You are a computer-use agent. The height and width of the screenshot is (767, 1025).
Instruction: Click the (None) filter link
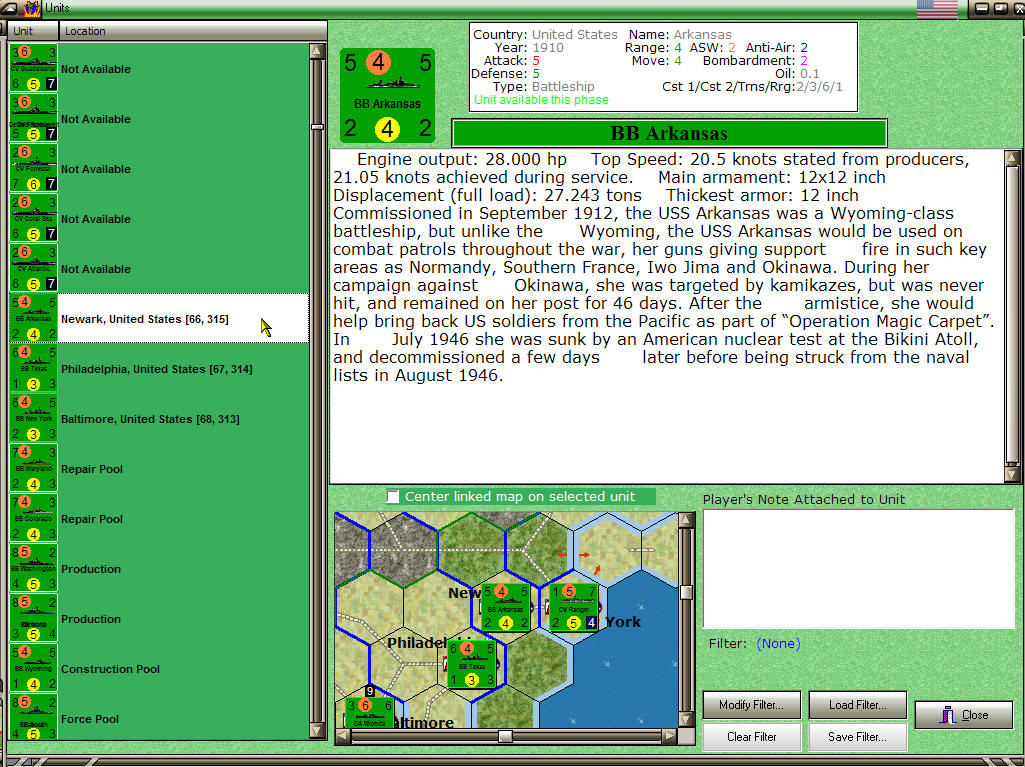point(778,643)
